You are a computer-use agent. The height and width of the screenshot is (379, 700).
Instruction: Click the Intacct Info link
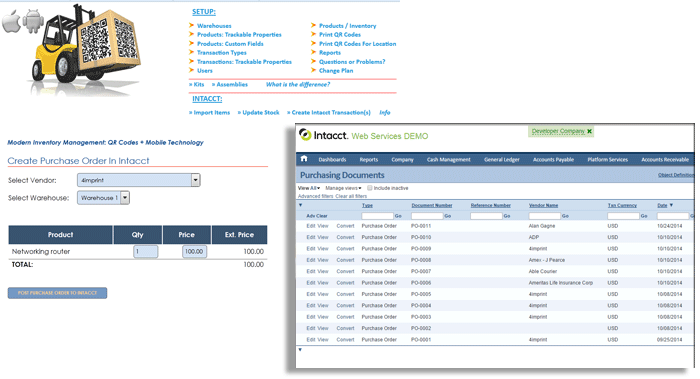coord(384,112)
